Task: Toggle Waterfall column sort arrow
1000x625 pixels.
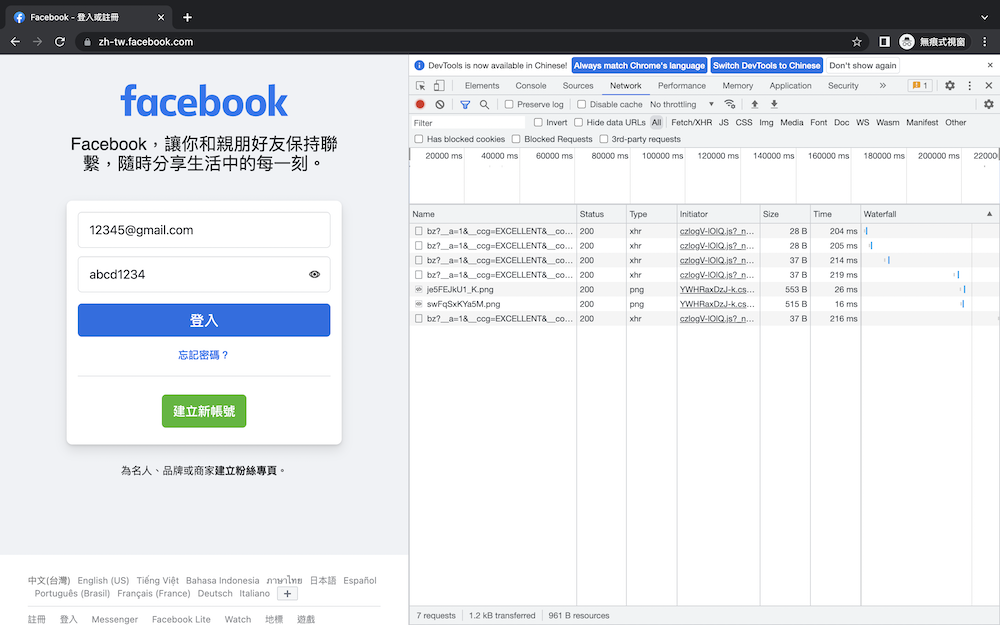Action: [989, 214]
